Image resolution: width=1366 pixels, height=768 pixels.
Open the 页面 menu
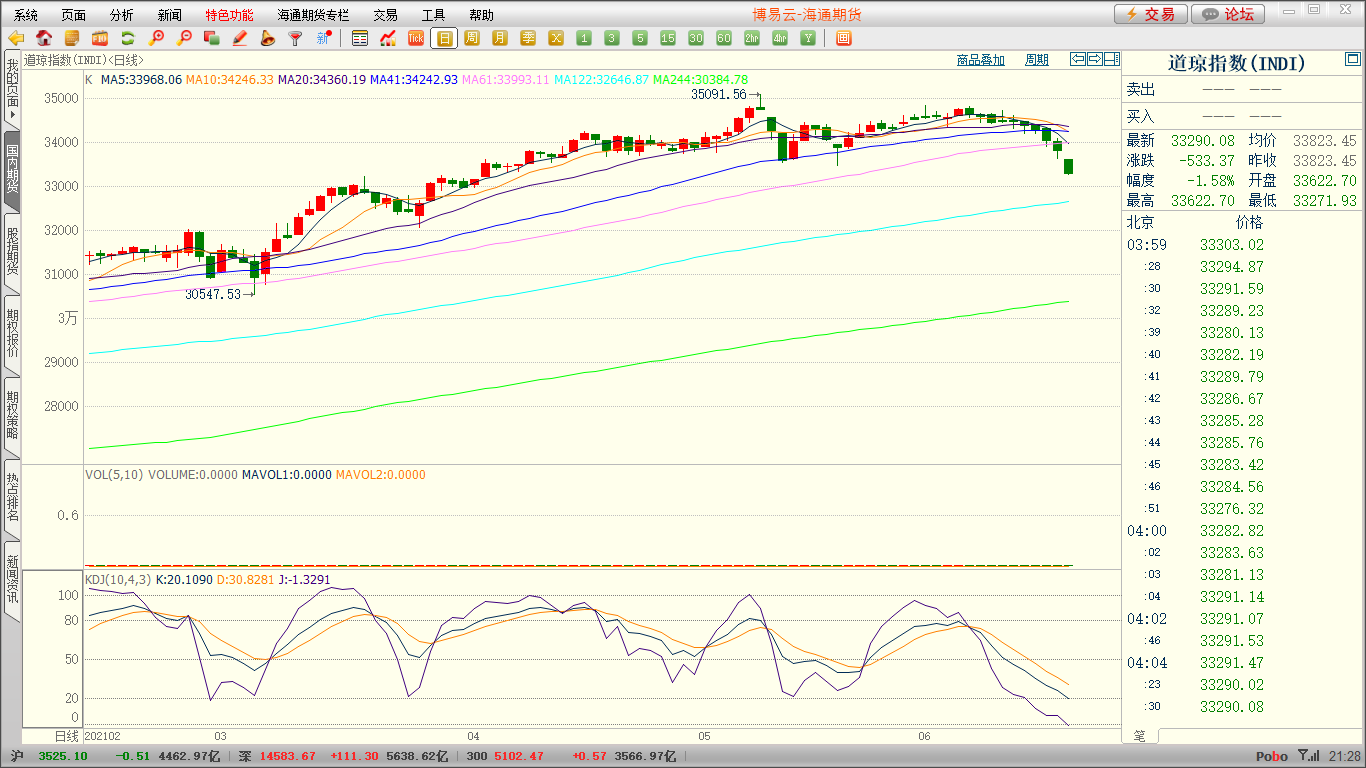[74, 15]
